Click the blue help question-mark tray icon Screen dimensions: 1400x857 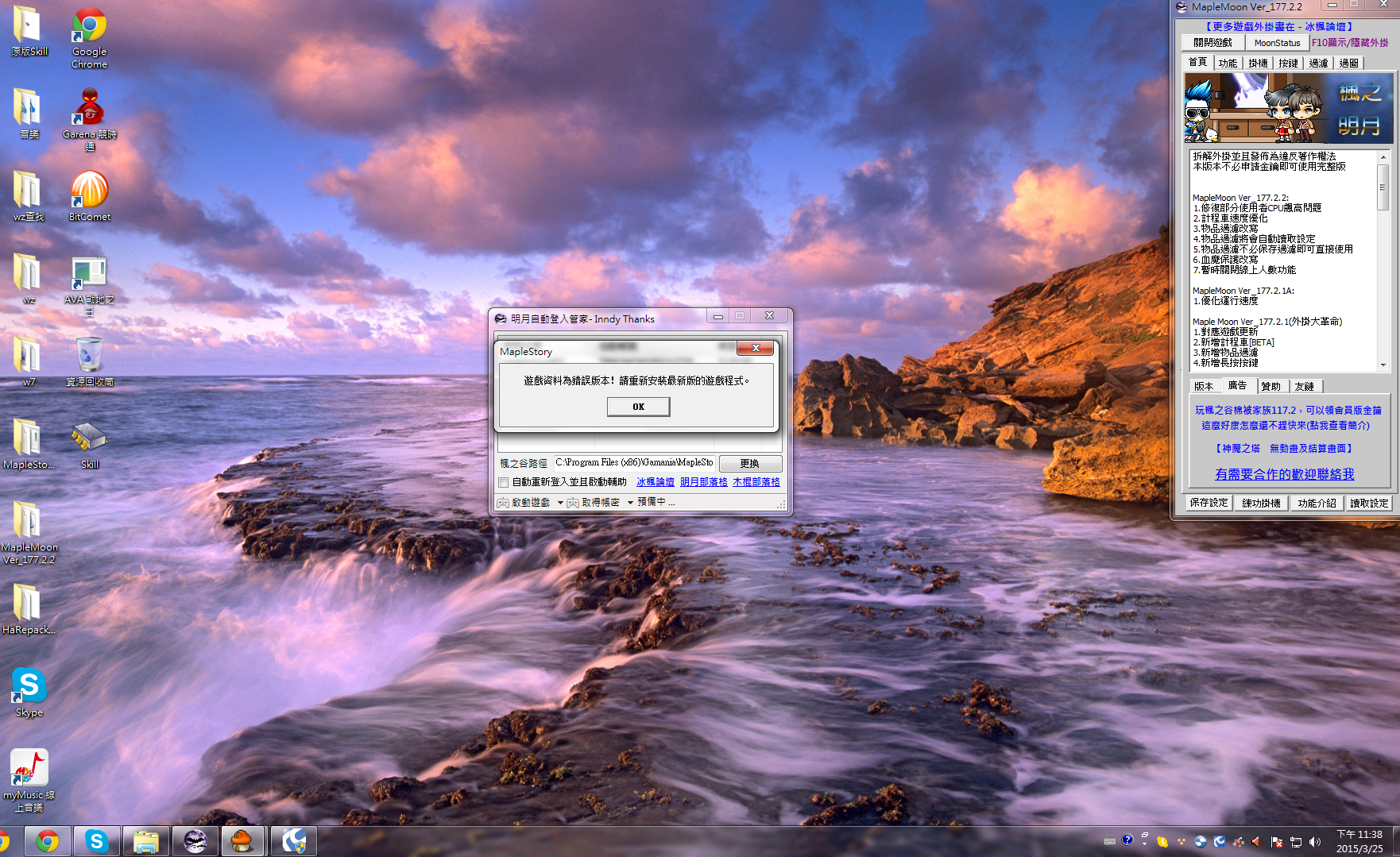point(1127,840)
